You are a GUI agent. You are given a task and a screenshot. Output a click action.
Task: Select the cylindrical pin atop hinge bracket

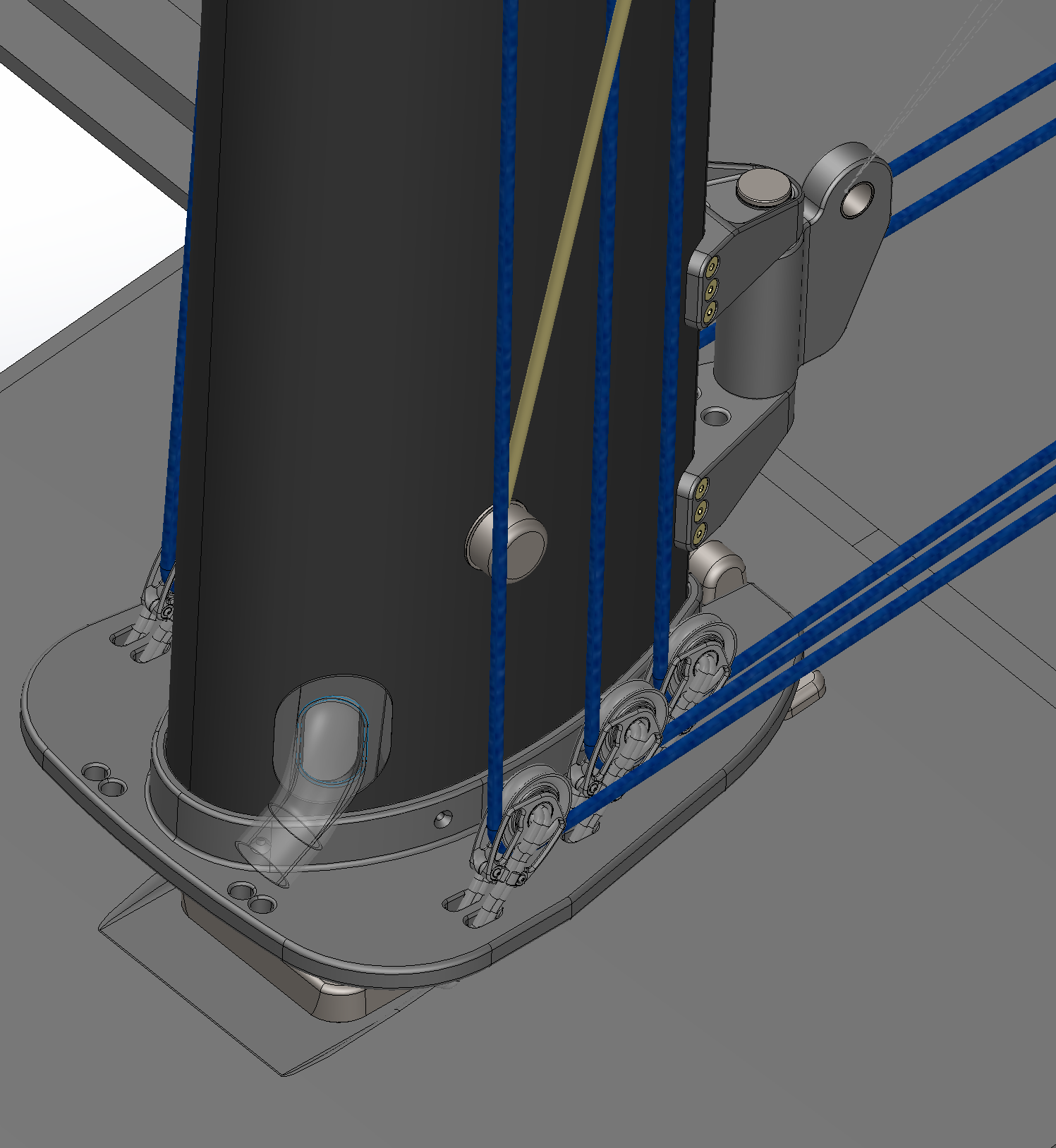coord(763,187)
